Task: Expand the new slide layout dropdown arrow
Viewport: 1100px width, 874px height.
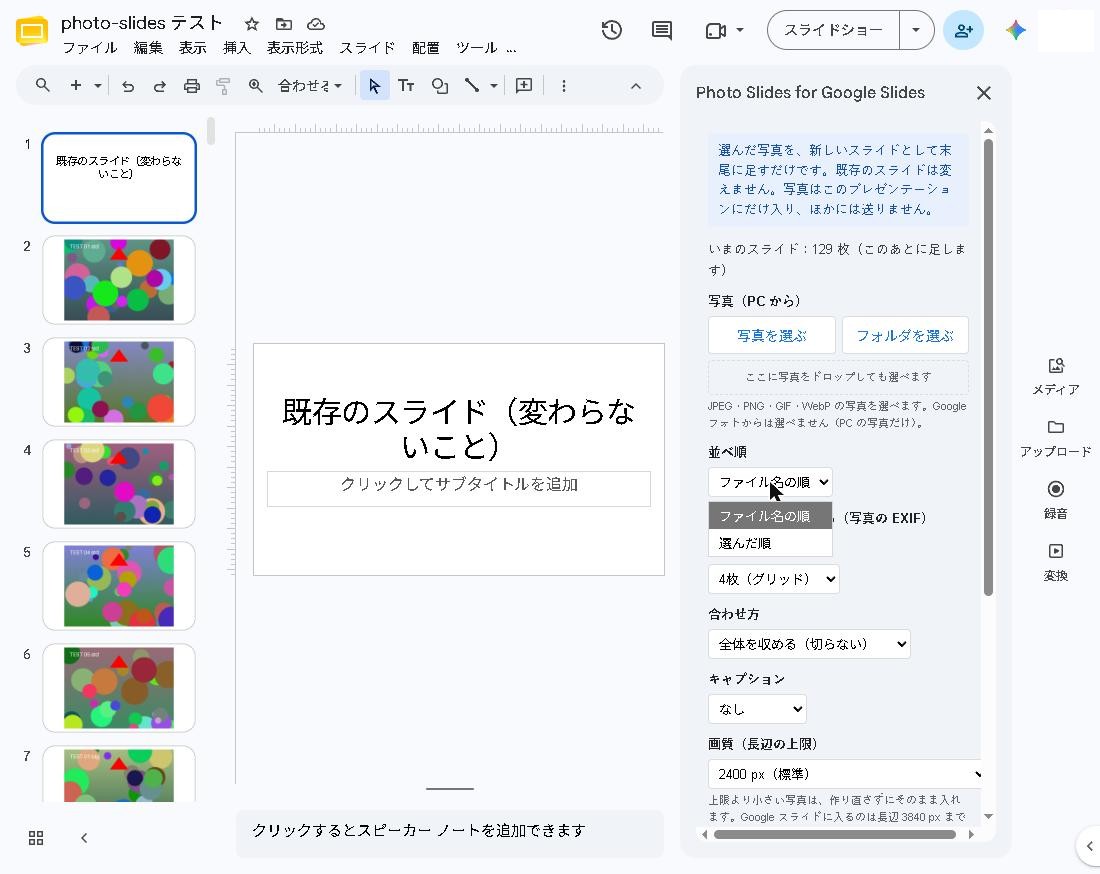Action: [x=98, y=86]
